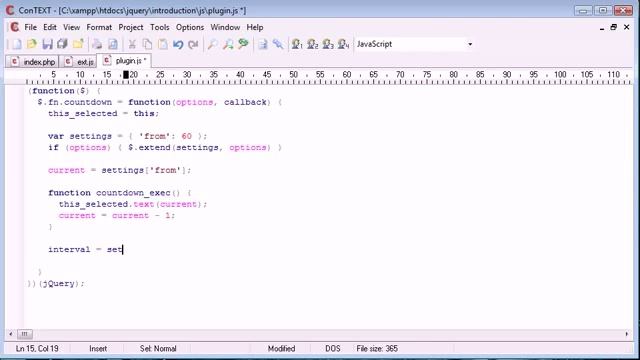Open the Window menu
The image size is (640, 360).
pyautogui.click(x=225, y=27)
